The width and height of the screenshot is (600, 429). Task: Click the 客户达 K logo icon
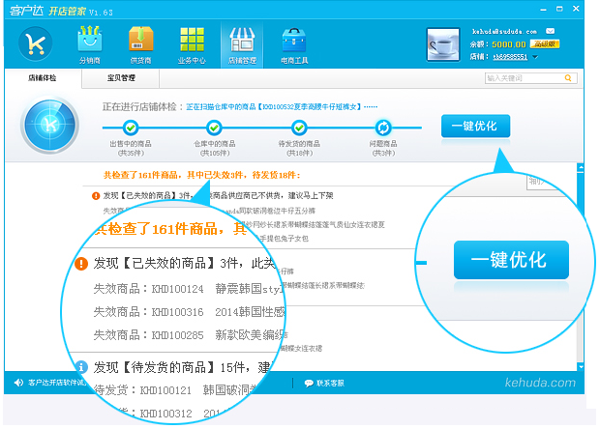click(x=37, y=44)
